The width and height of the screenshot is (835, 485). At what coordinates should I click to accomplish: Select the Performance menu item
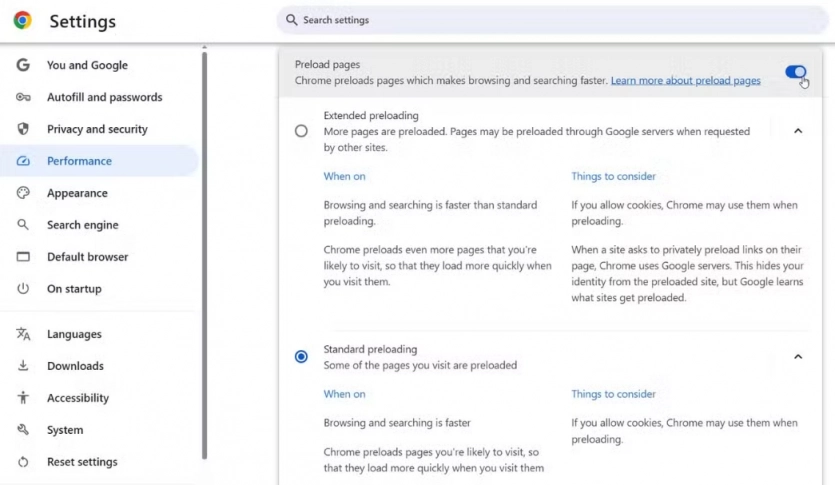click(99, 161)
